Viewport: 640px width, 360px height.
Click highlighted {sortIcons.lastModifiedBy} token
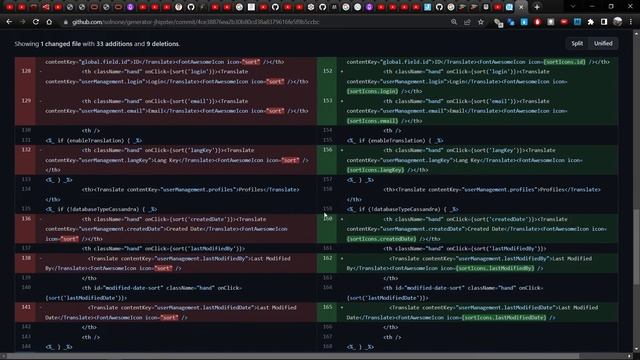(495, 268)
